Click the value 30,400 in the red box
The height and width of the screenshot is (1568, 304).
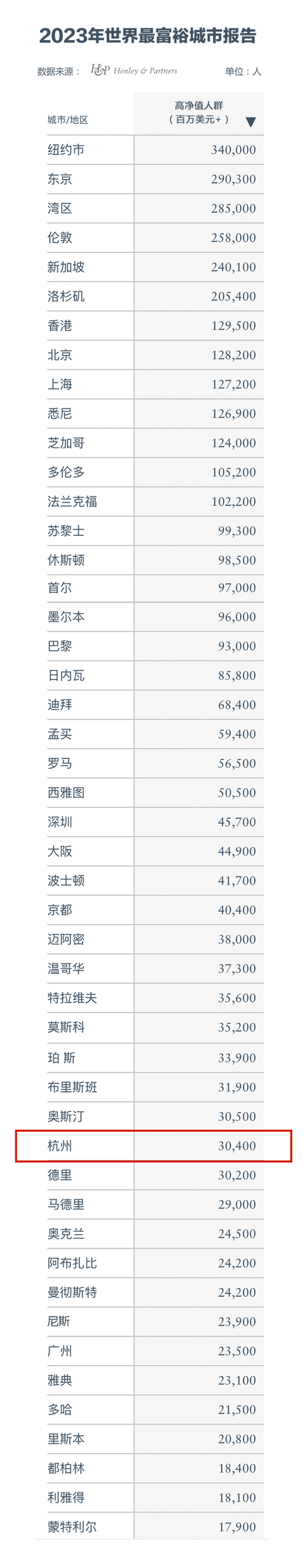pos(237,1146)
